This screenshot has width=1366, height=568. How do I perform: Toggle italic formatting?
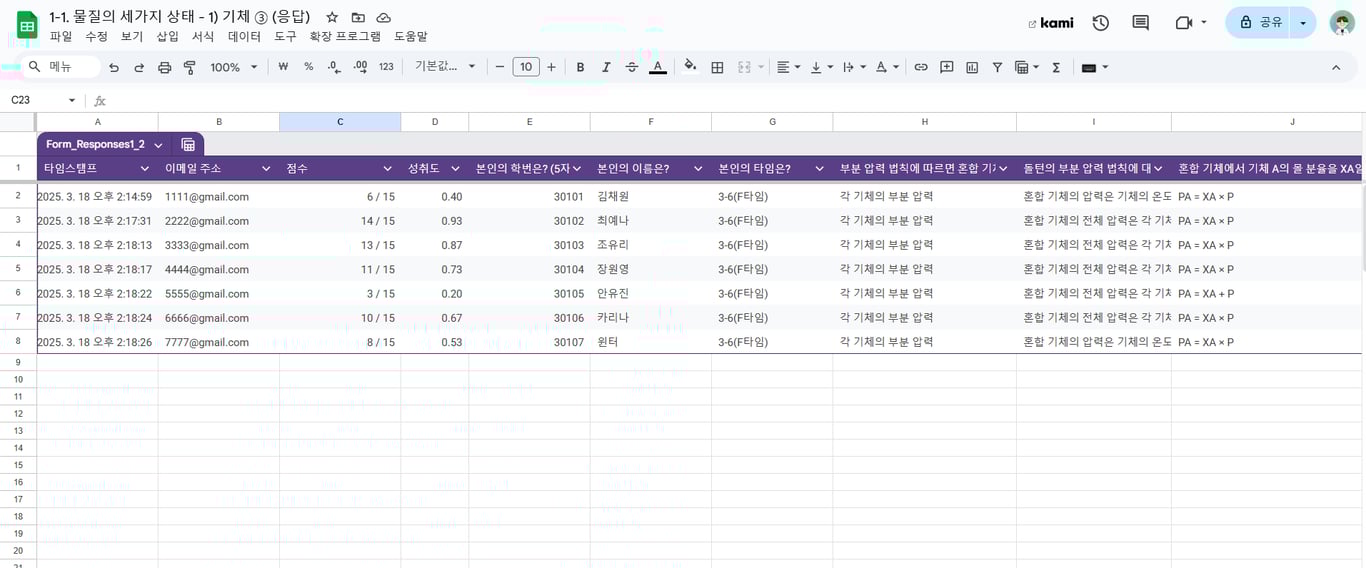[606, 67]
